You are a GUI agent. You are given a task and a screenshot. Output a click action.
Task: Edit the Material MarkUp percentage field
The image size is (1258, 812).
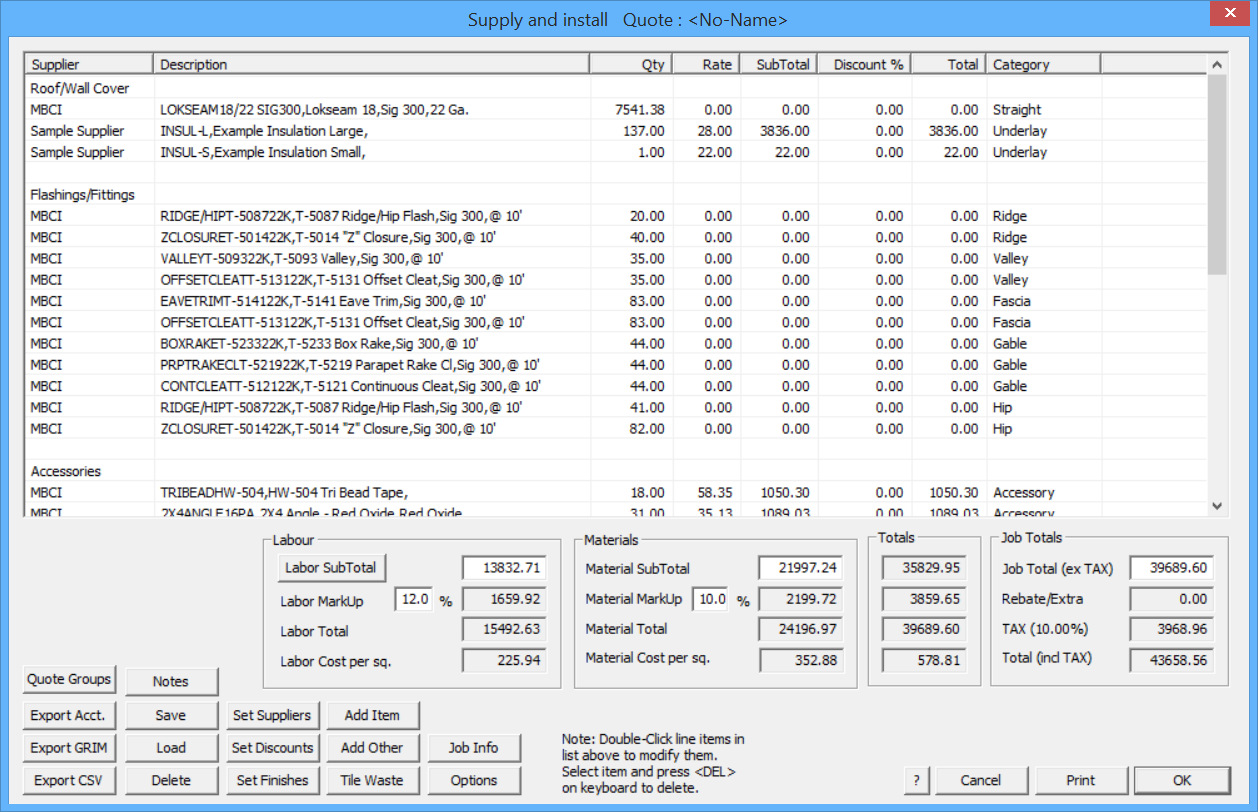[x=710, y=598]
